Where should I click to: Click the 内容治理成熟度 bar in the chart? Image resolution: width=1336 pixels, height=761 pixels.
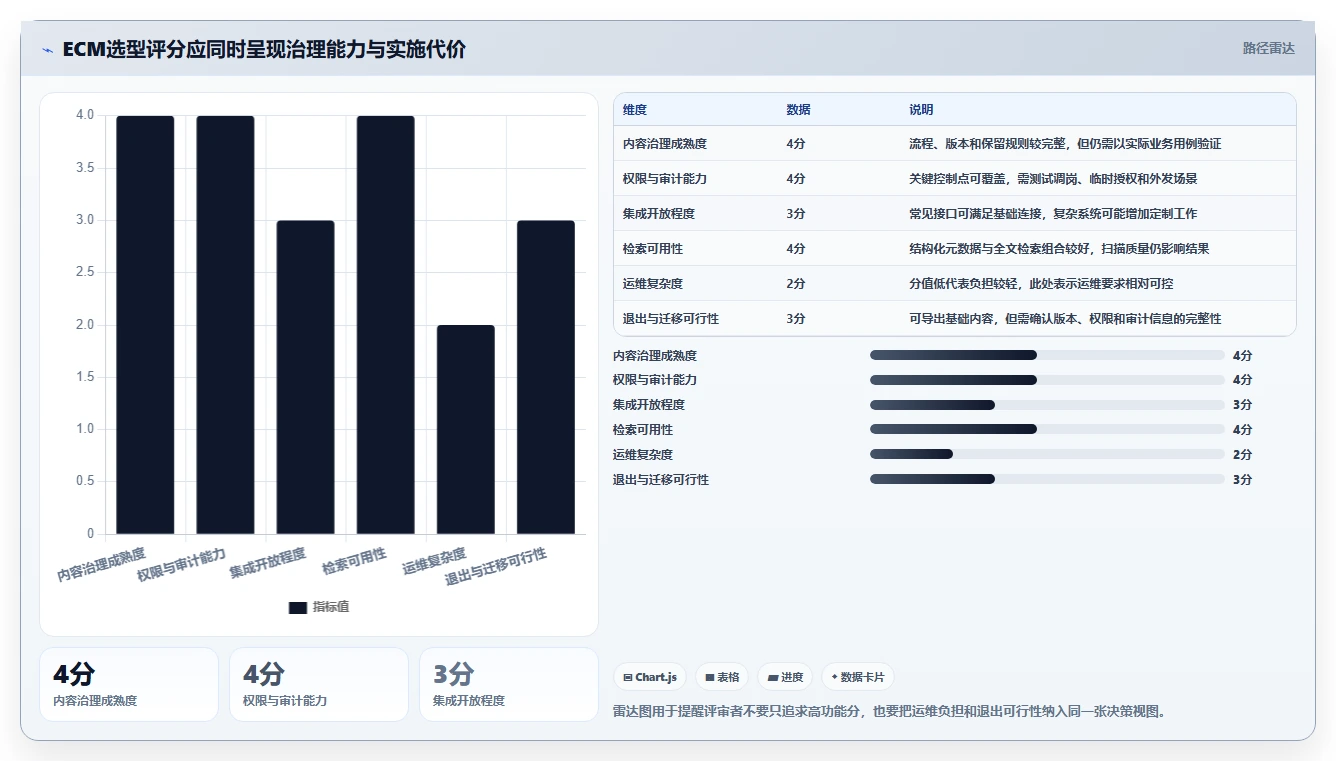click(145, 325)
